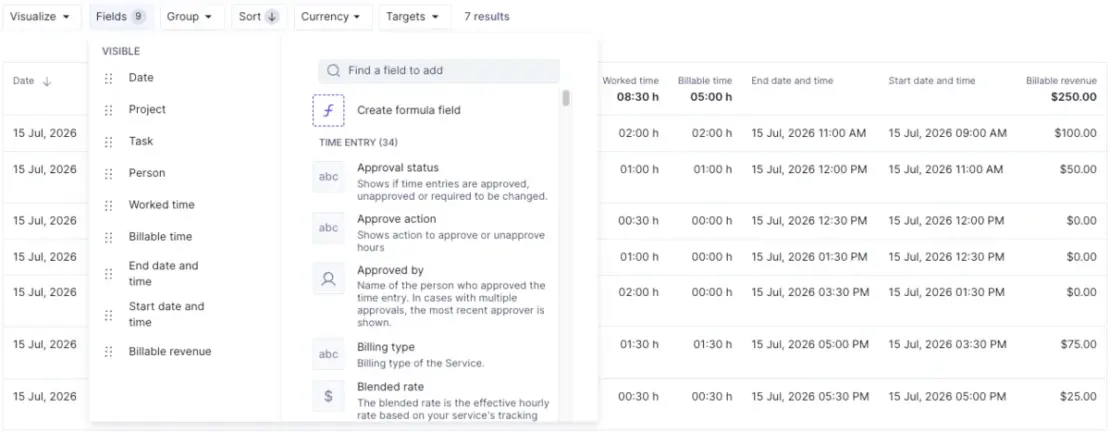Viewport: 1110px width, 433px height.
Task: Click the $50.00 revenue cell
Action: 1078,170
